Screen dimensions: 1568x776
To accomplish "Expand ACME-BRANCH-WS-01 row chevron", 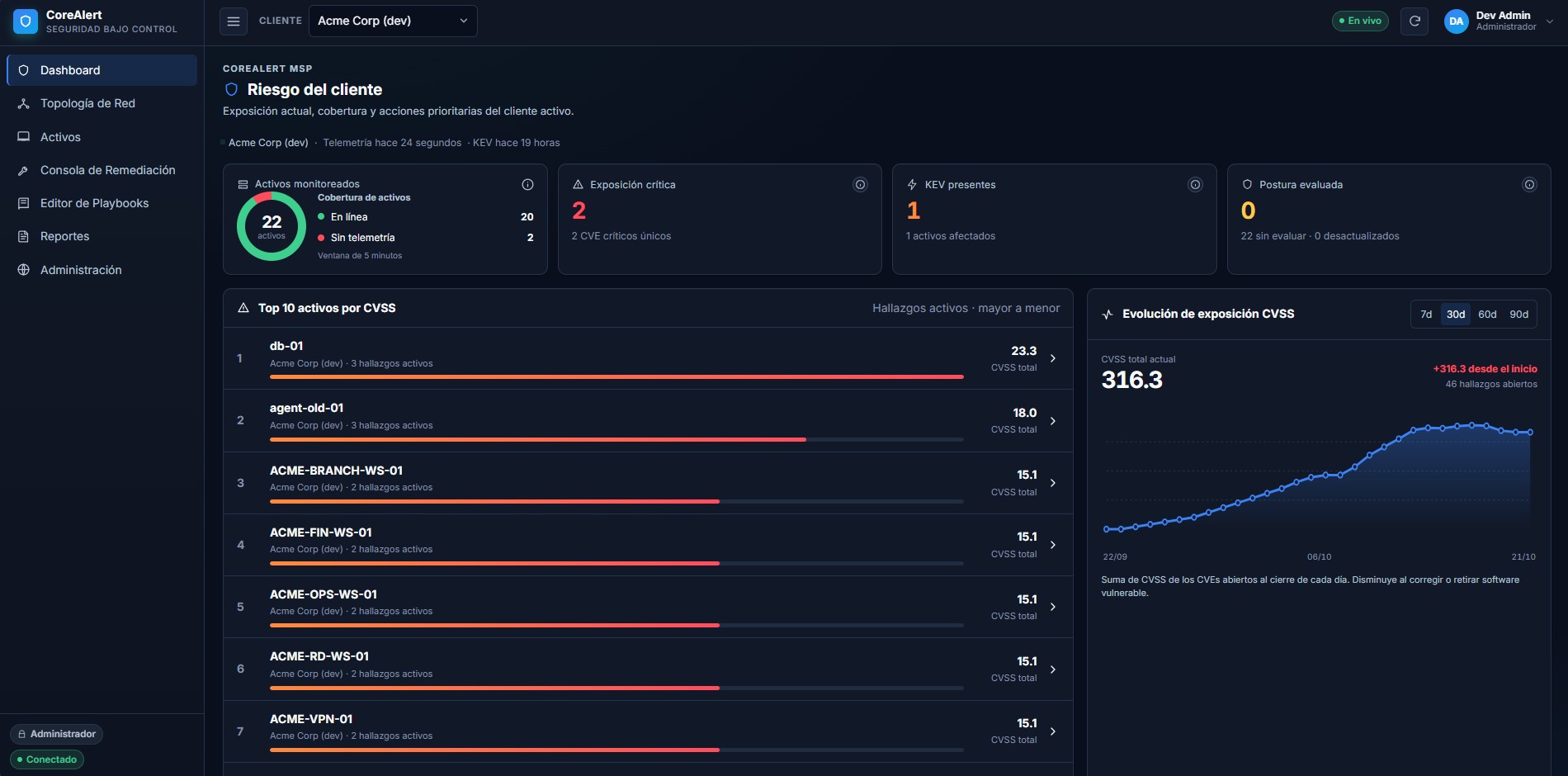I will 1053,483.
